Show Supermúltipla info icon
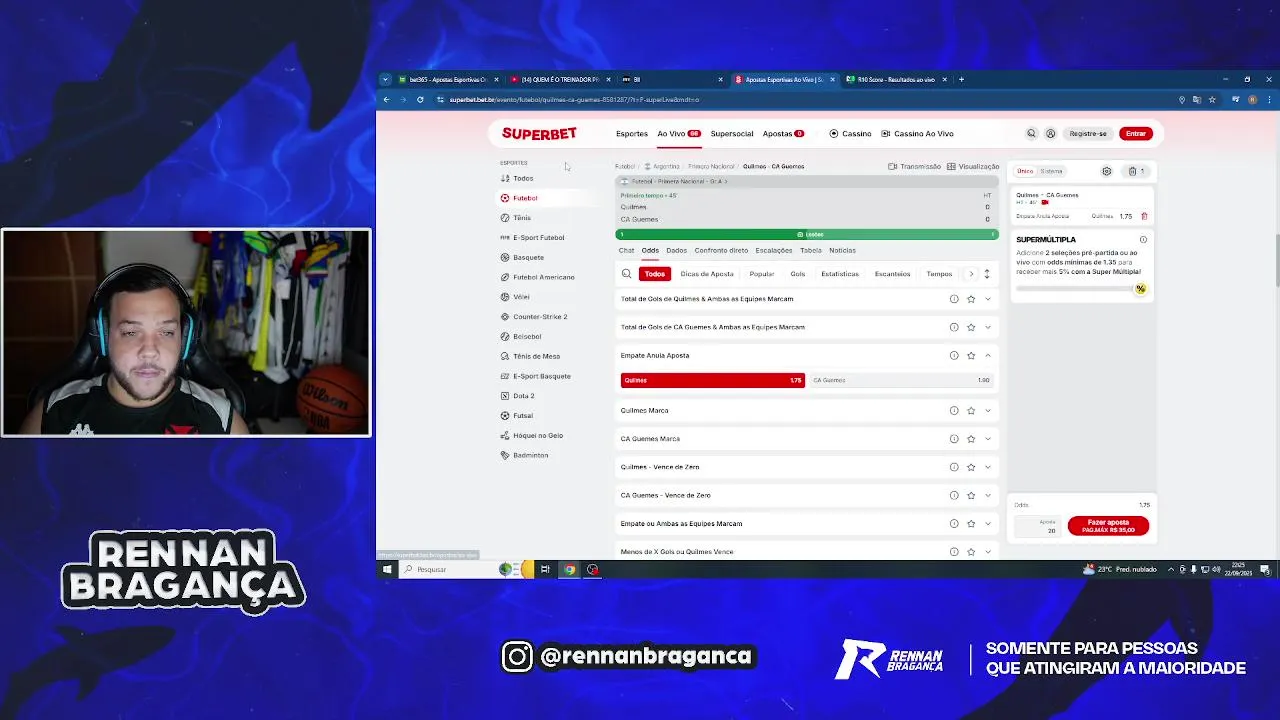The width and height of the screenshot is (1280, 720). 1143,239
